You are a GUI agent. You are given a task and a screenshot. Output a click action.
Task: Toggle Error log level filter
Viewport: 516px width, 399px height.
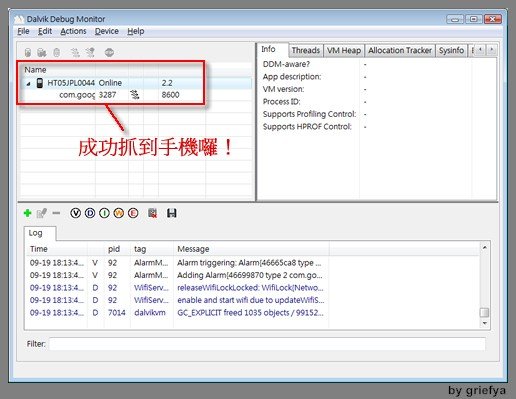[x=133, y=213]
